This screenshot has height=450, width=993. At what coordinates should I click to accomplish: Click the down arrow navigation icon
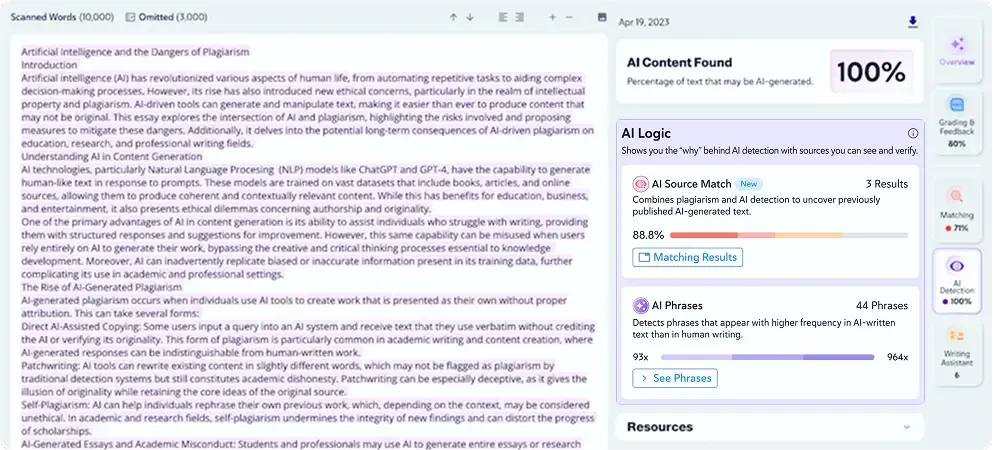coord(470,18)
